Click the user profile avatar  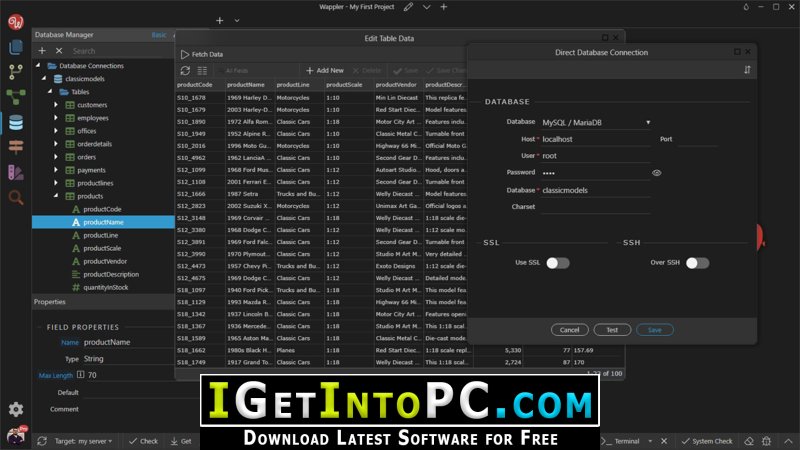16,436
